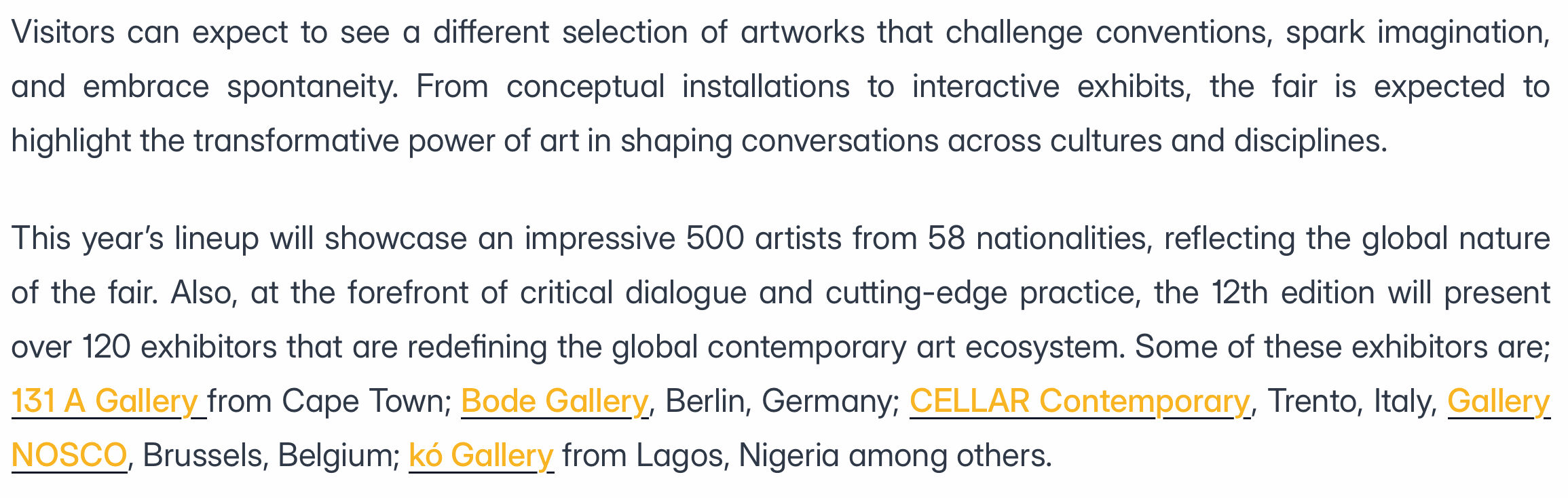Click the word "Brussels" in the last line
Viewport: 1568px width, 498px height.
coord(202,455)
